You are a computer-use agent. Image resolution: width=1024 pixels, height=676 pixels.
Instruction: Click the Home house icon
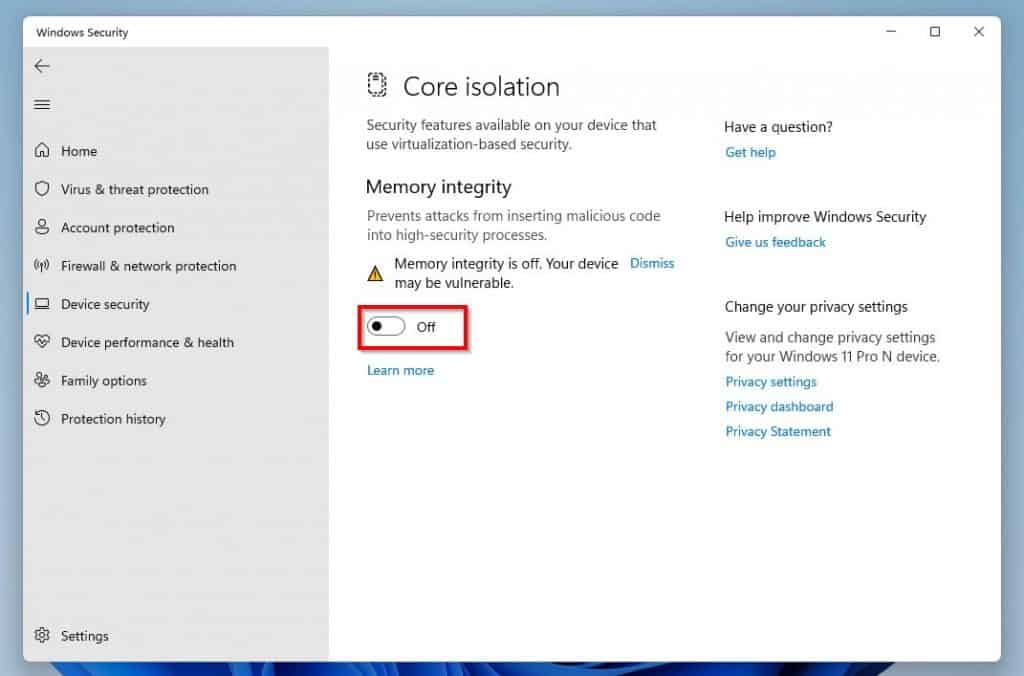[x=42, y=151]
